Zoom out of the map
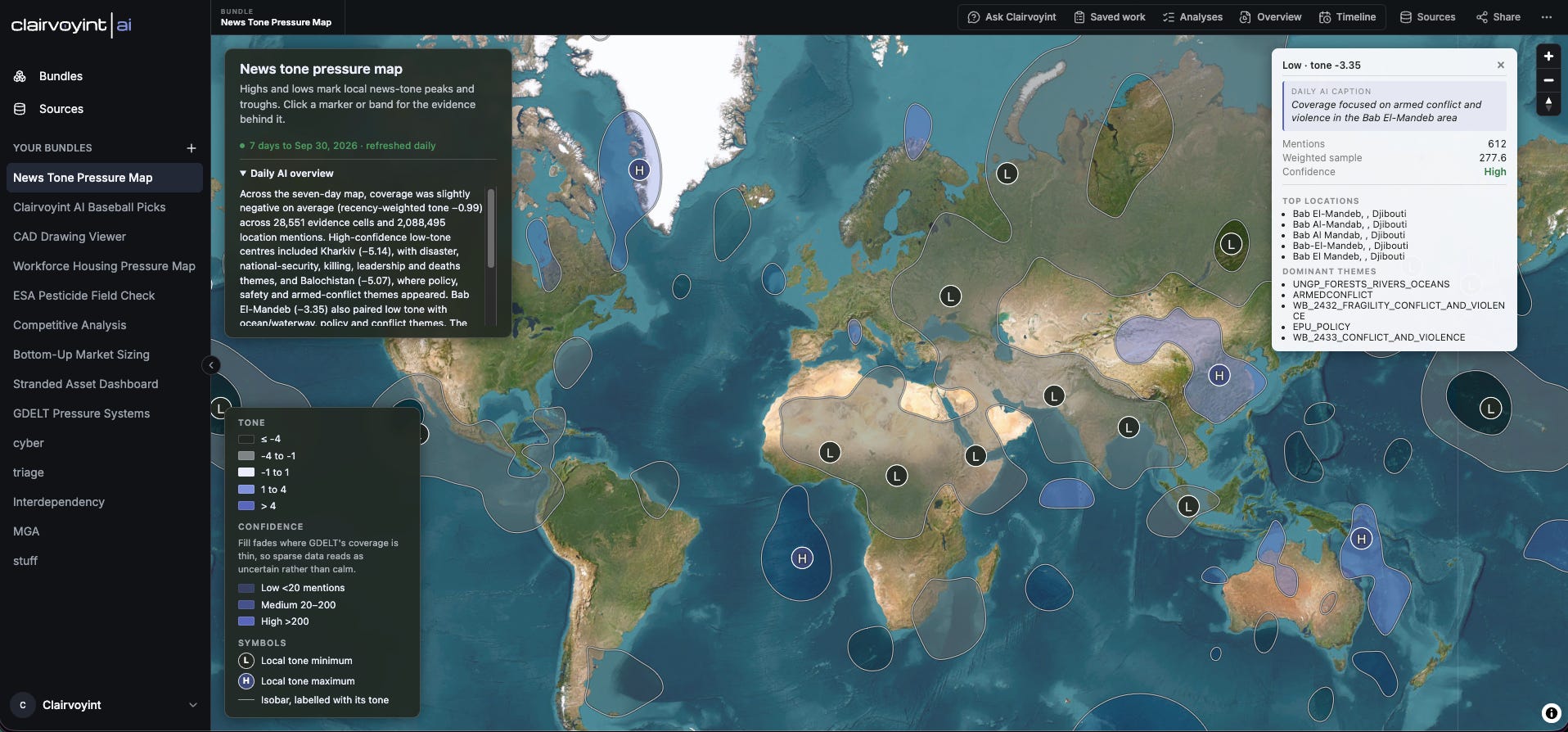Screen dimensions: 1568x732 click(1548, 80)
